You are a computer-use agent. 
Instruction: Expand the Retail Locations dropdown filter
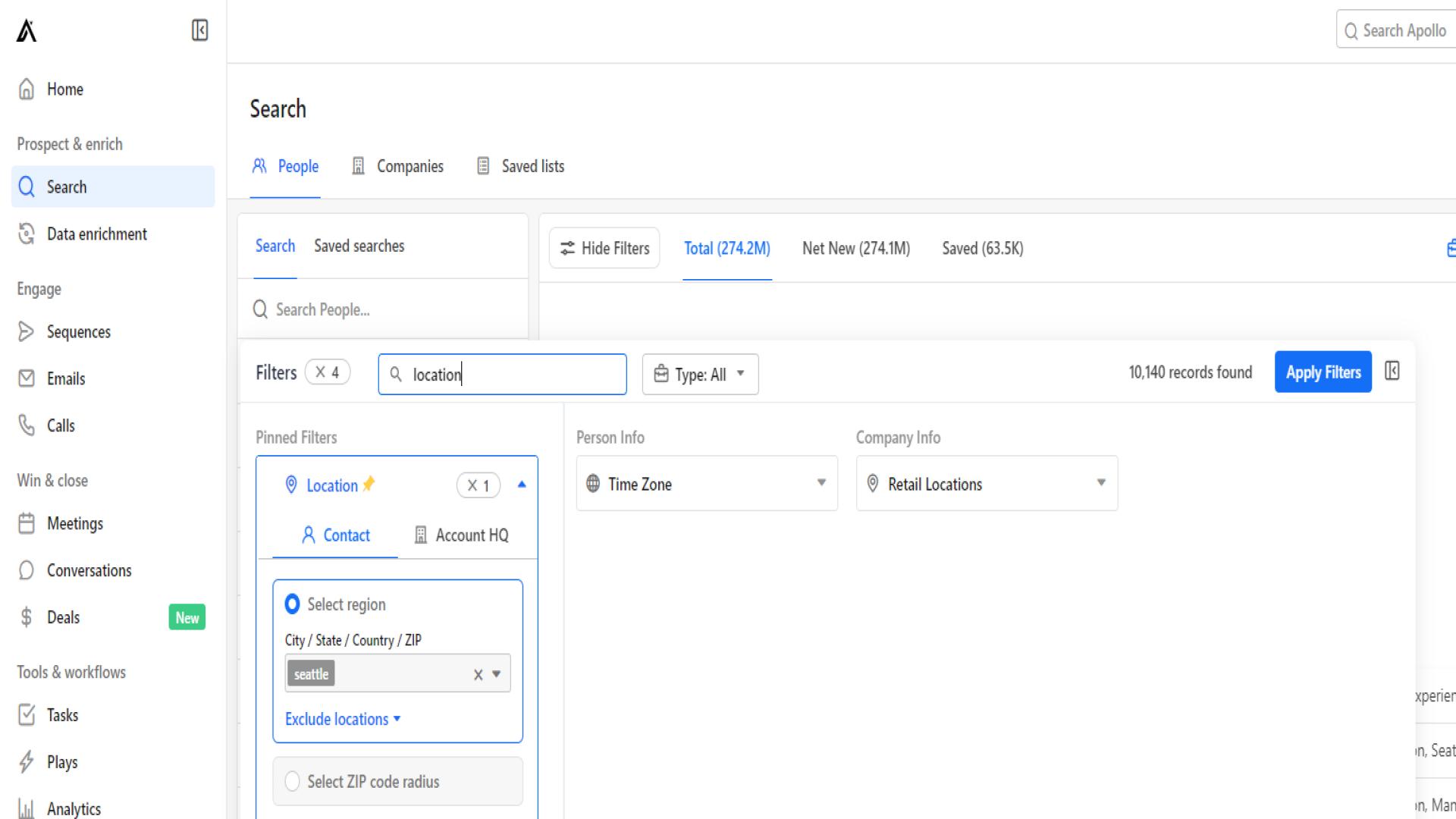click(x=1100, y=484)
